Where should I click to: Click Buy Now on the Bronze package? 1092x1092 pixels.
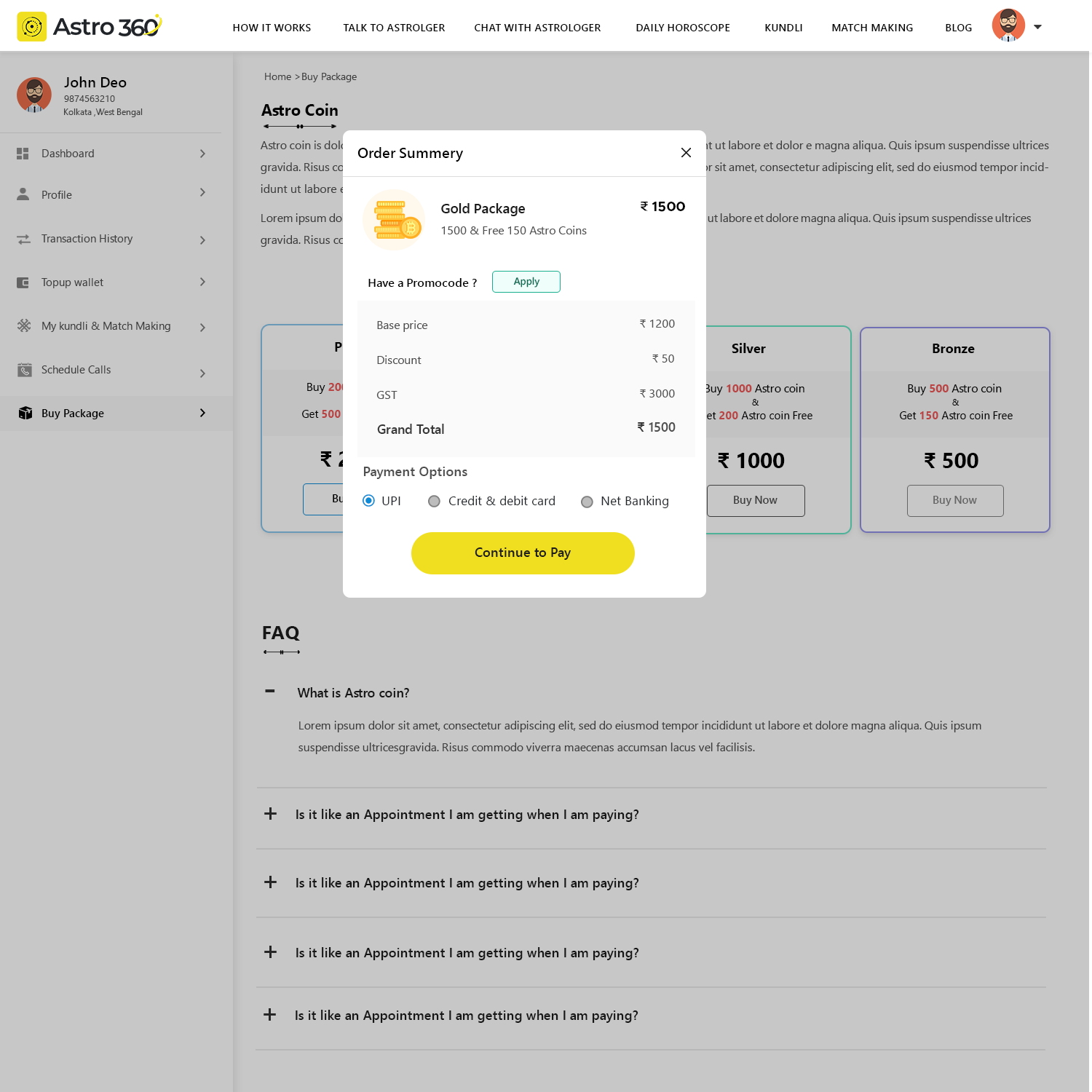pyautogui.click(x=954, y=500)
